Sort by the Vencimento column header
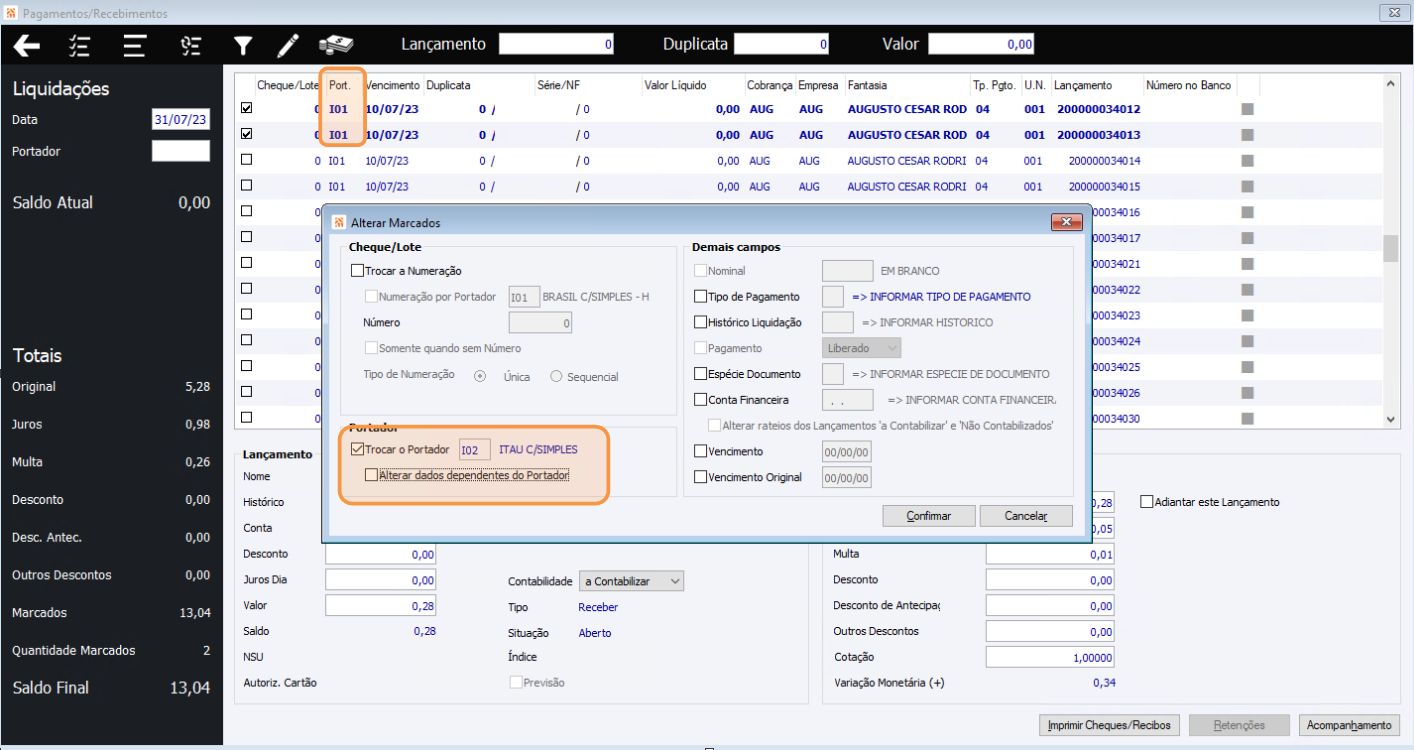Viewport: 1414px width, 750px height. pos(392,85)
